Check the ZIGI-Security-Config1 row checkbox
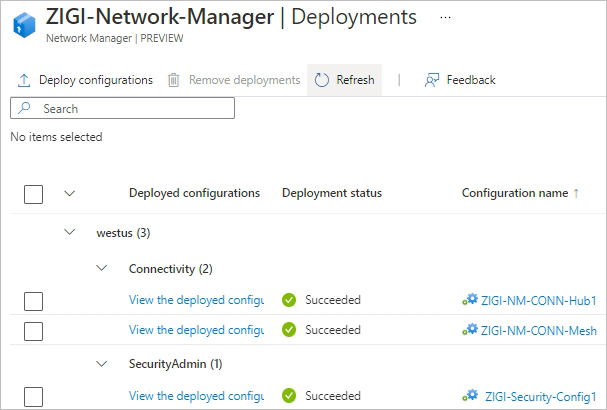 (33, 397)
